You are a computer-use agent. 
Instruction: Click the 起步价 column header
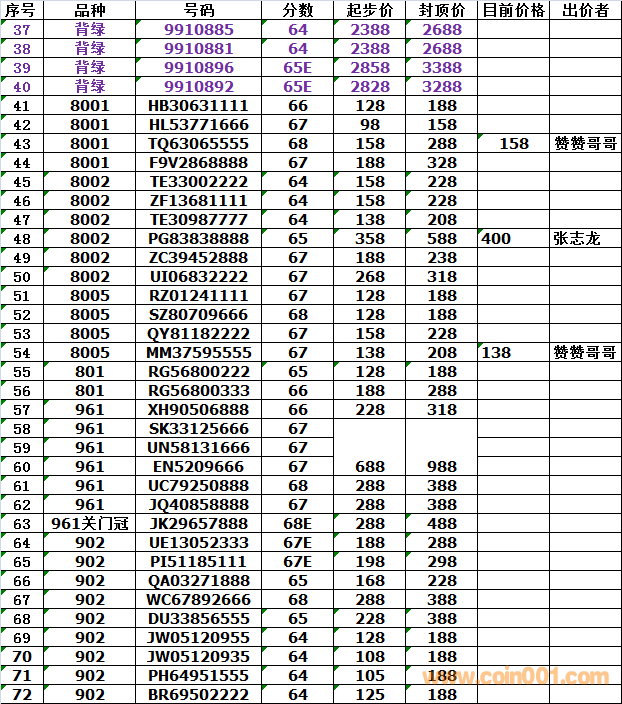click(369, 10)
